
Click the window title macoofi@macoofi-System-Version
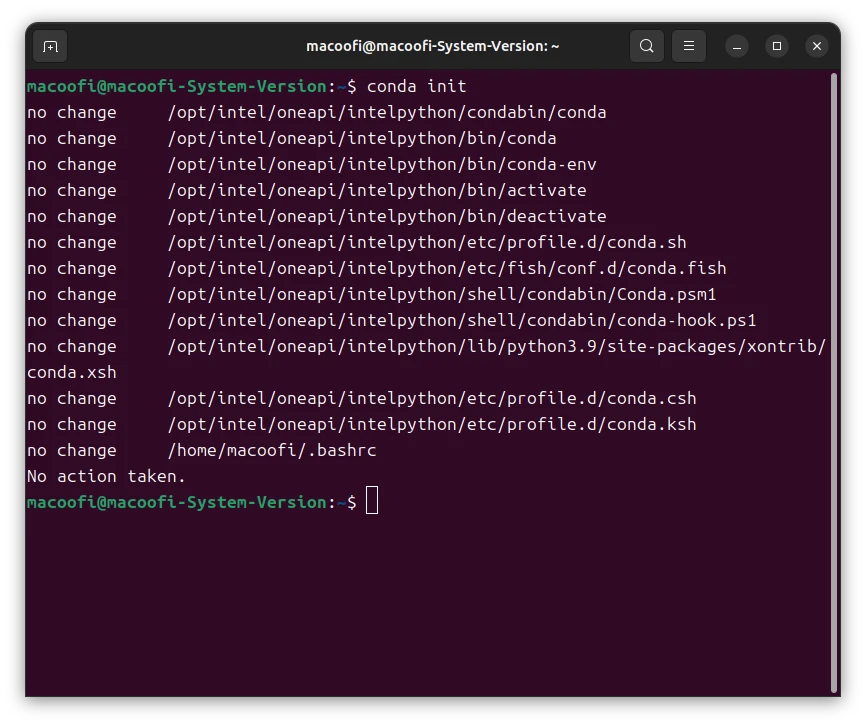click(x=432, y=46)
